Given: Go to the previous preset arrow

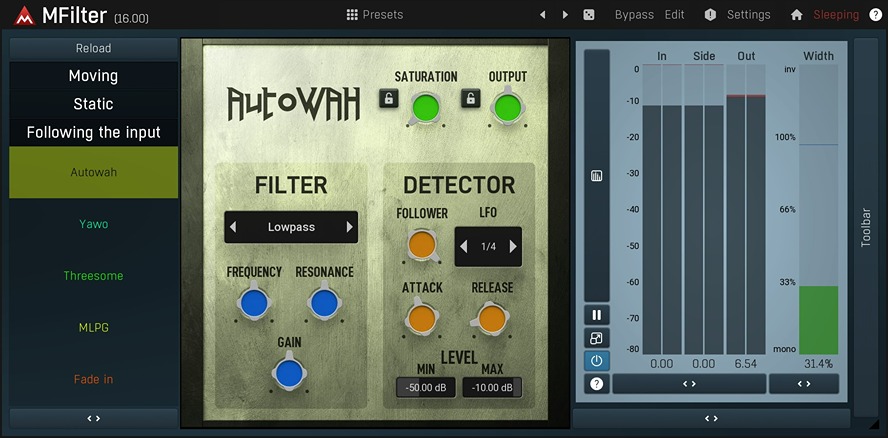Looking at the screenshot, I should (x=543, y=15).
